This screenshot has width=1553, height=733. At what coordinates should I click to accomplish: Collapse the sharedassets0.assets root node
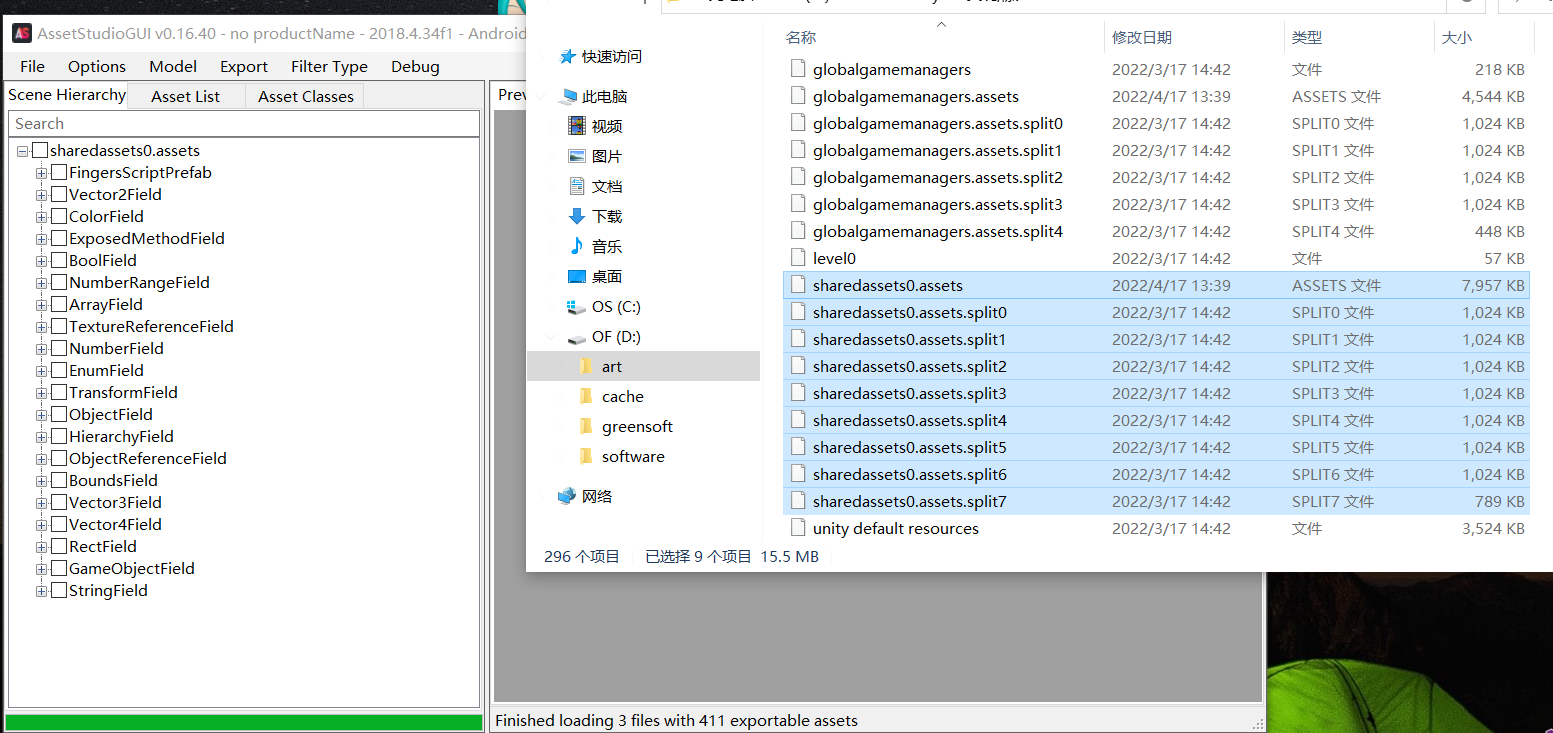pyautogui.click(x=23, y=151)
